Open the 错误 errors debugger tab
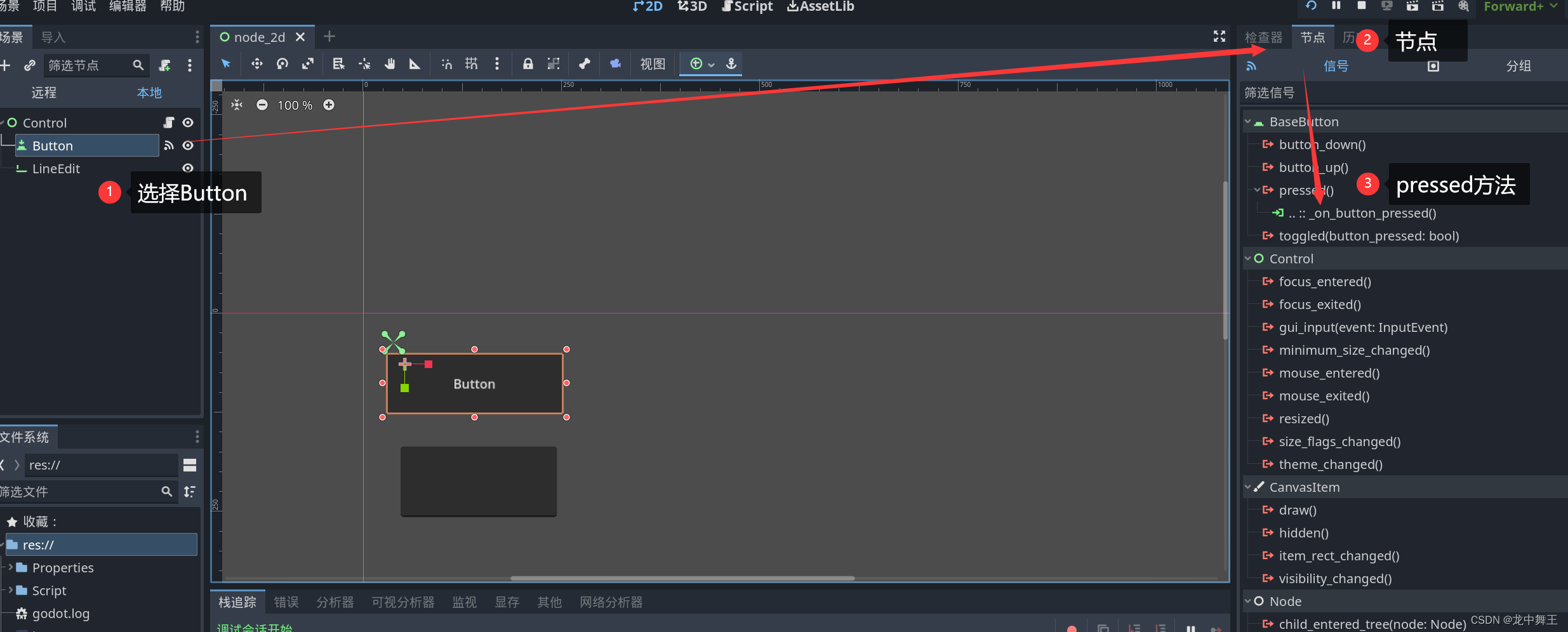The height and width of the screenshot is (632, 1568). click(x=286, y=602)
